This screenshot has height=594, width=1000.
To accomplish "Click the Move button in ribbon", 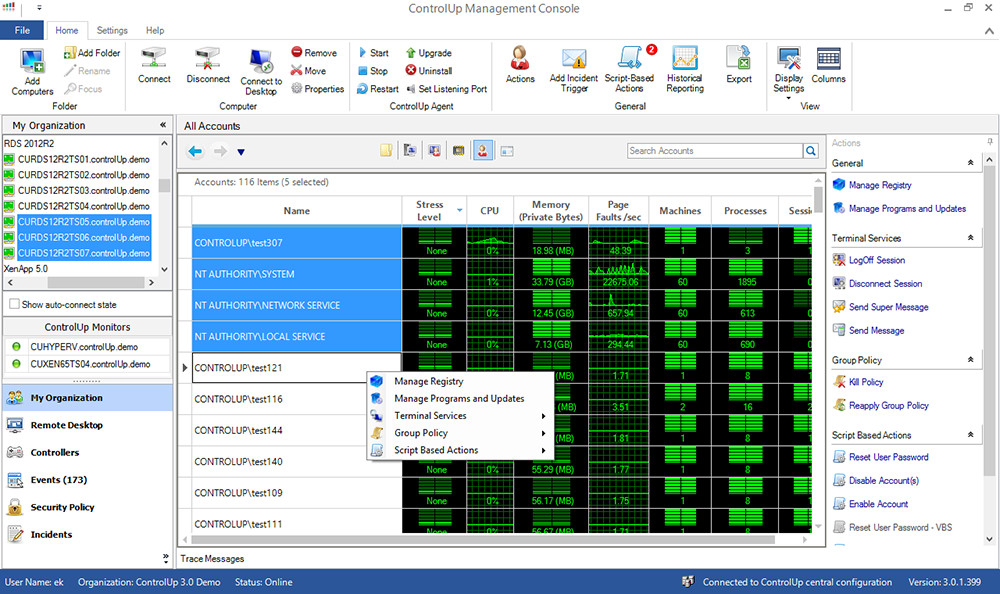I will pyautogui.click(x=308, y=71).
